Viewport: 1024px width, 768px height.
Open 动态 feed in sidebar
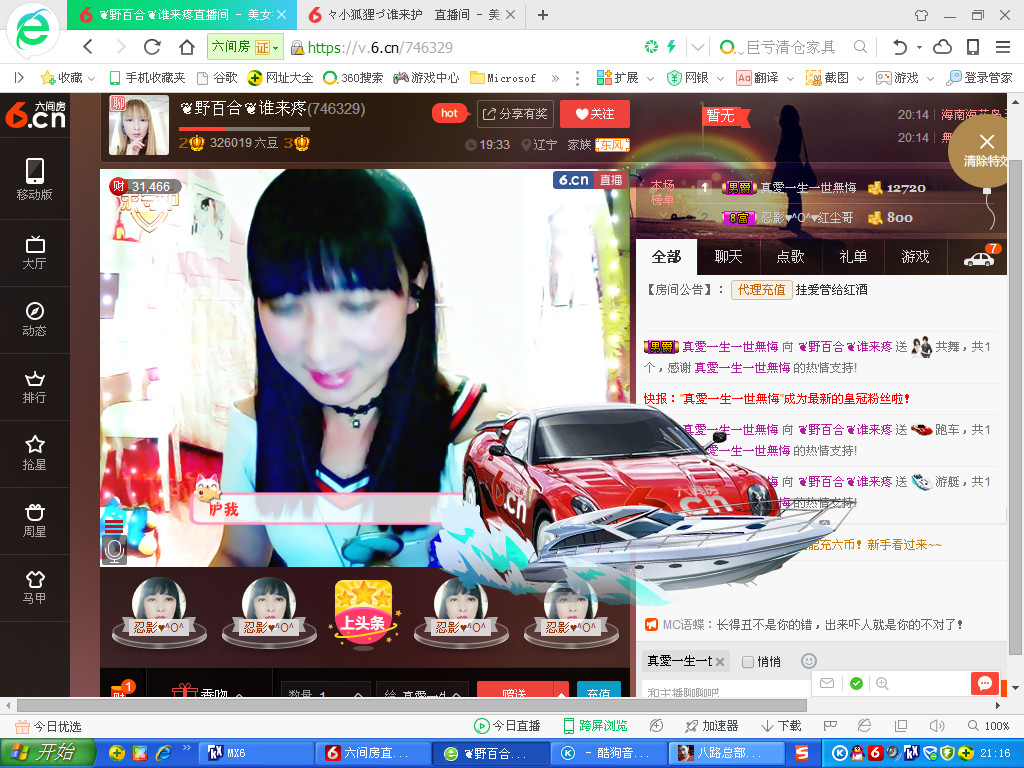[x=35, y=319]
